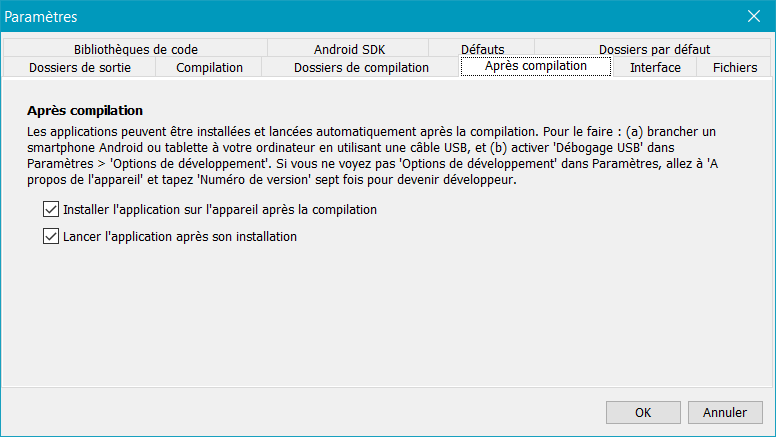Open the Bibliothèques de code tab
Viewport: 776px width, 437px height.
coord(136,49)
